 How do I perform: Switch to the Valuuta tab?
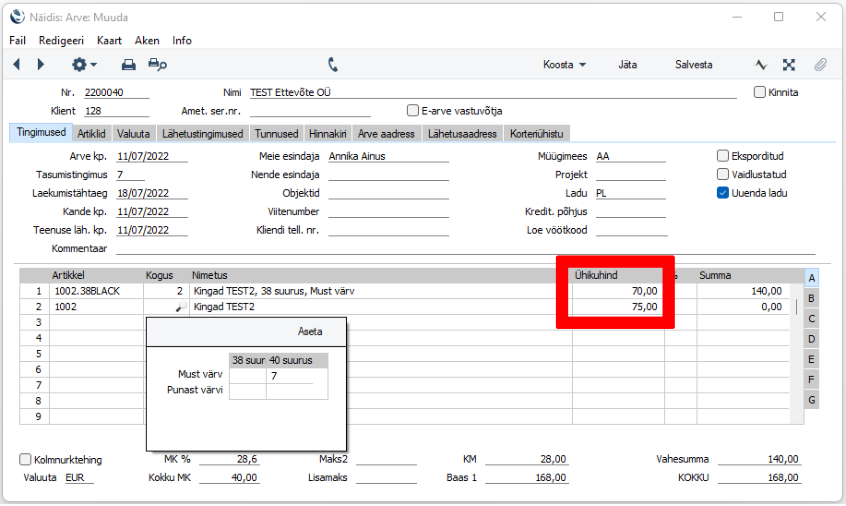coord(133,134)
